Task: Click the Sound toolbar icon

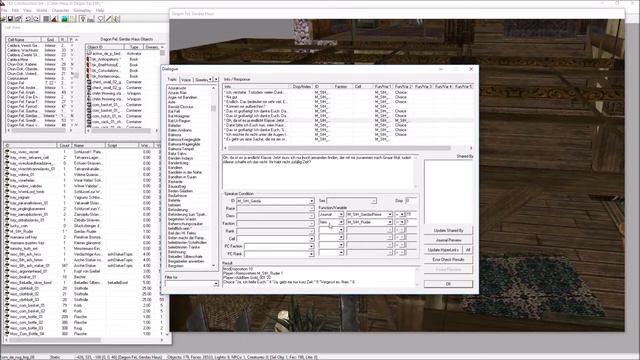Action: coord(116,19)
